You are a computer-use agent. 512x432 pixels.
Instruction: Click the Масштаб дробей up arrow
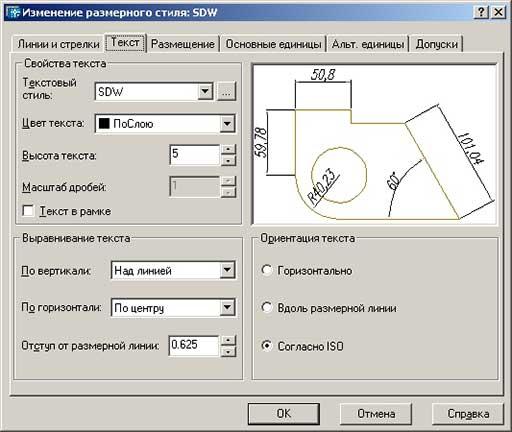pyautogui.click(x=228, y=181)
